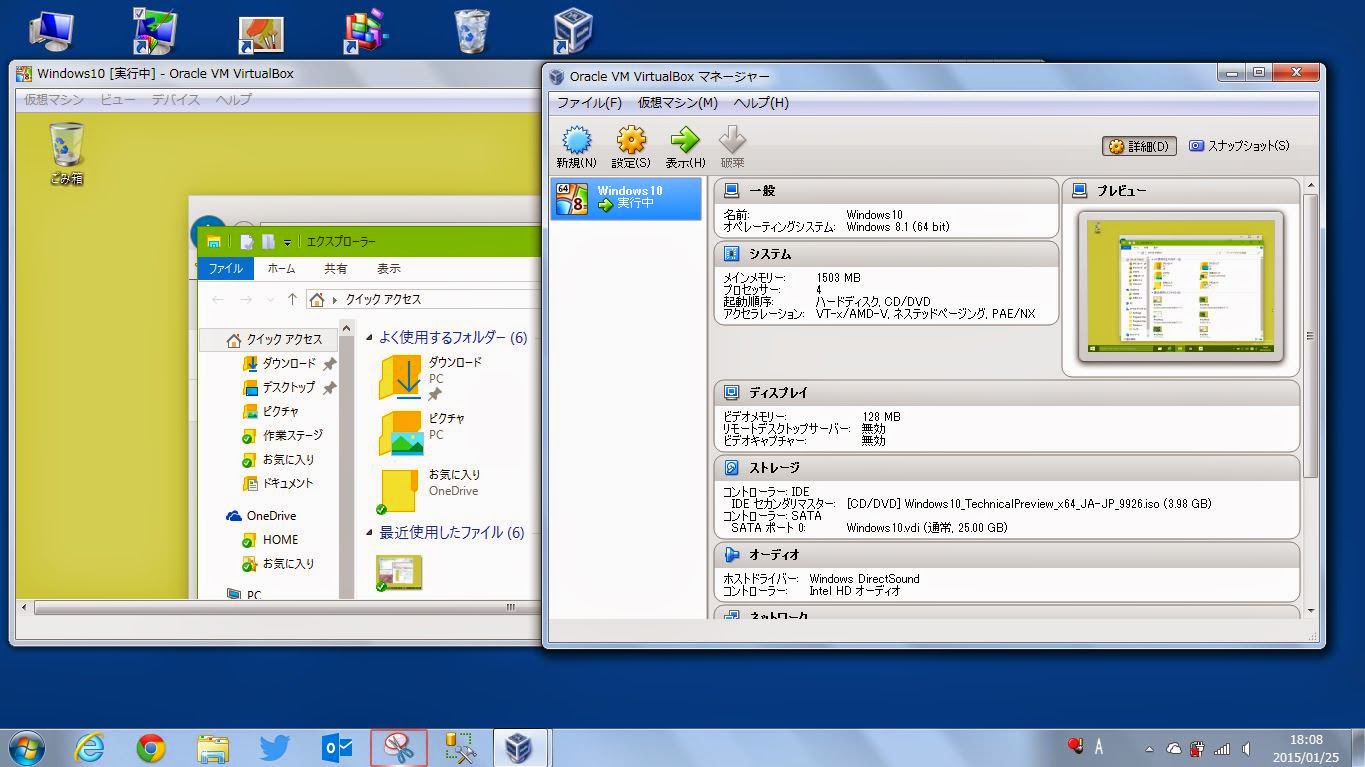Select 作業ステージ in Explorer navigation tree
The width and height of the screenshot is (1365, 767).
283,435
